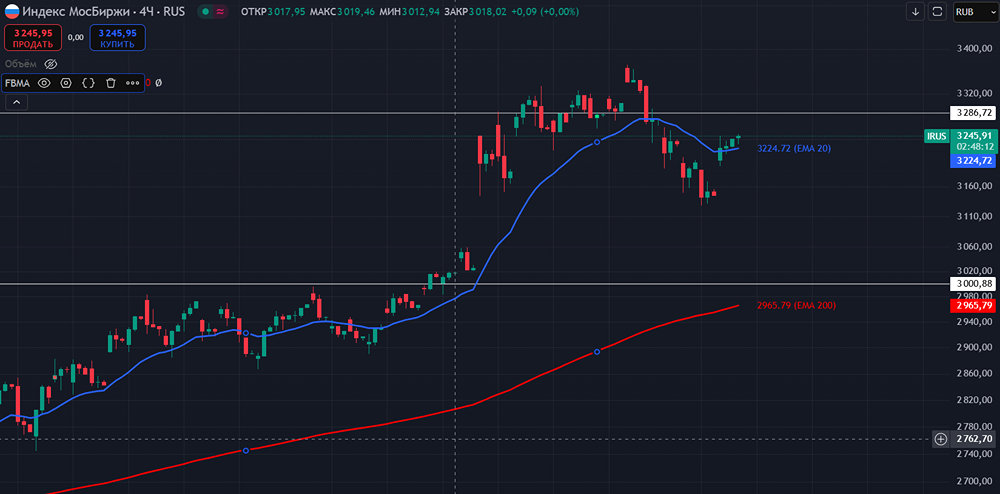Click the Russian flag symbol logo

coord(12,11)
